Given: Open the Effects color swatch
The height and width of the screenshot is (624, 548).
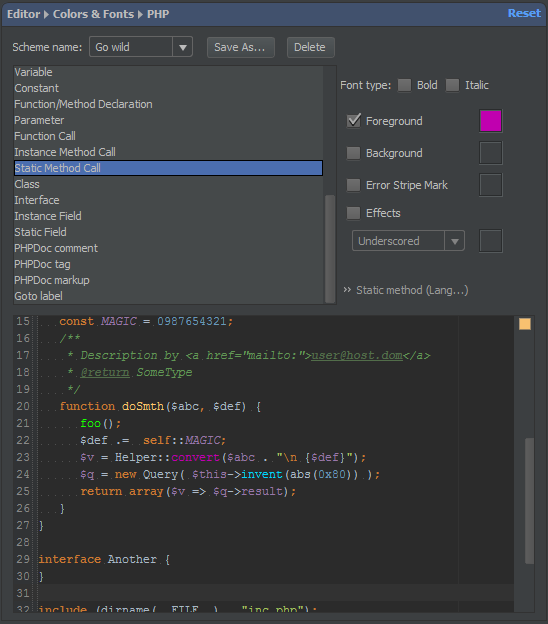Looking at the screenshot, I should click(491, 241).
